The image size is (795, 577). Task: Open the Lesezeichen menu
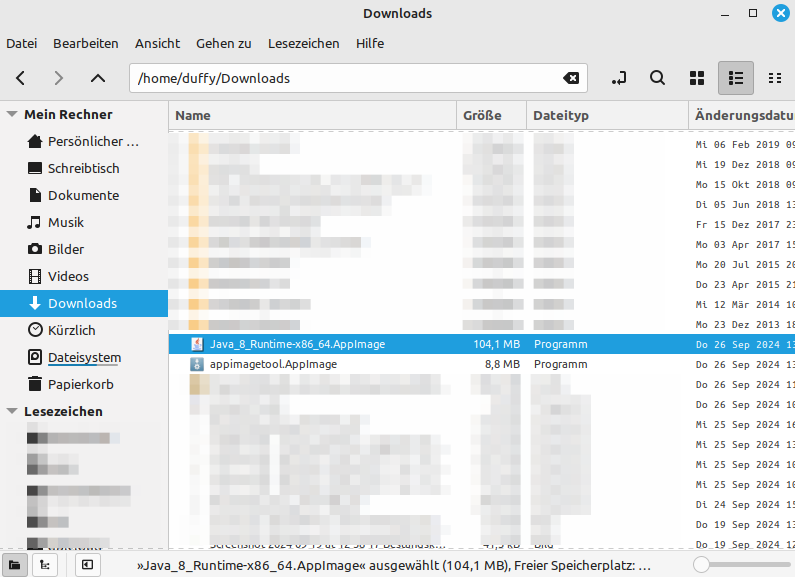tap(303, 43)
